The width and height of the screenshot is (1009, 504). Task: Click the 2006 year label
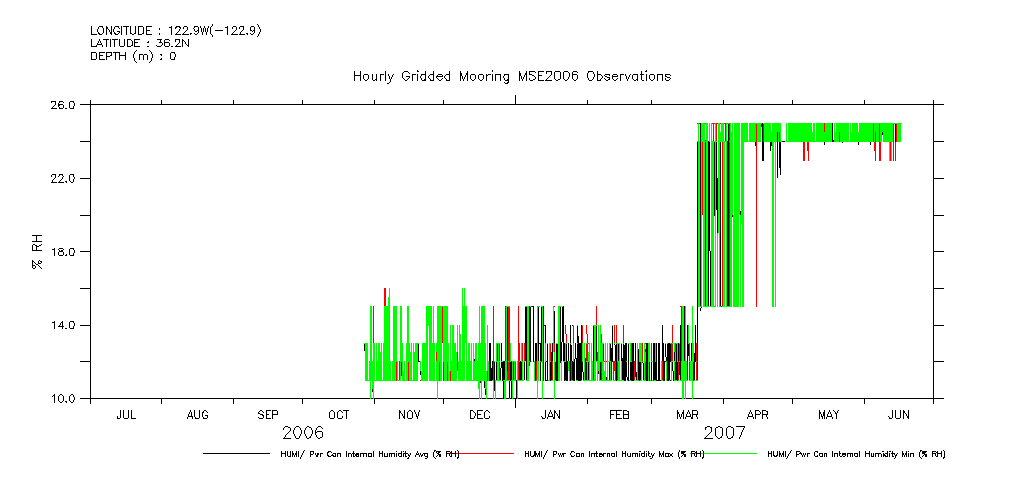coord(303,433)
